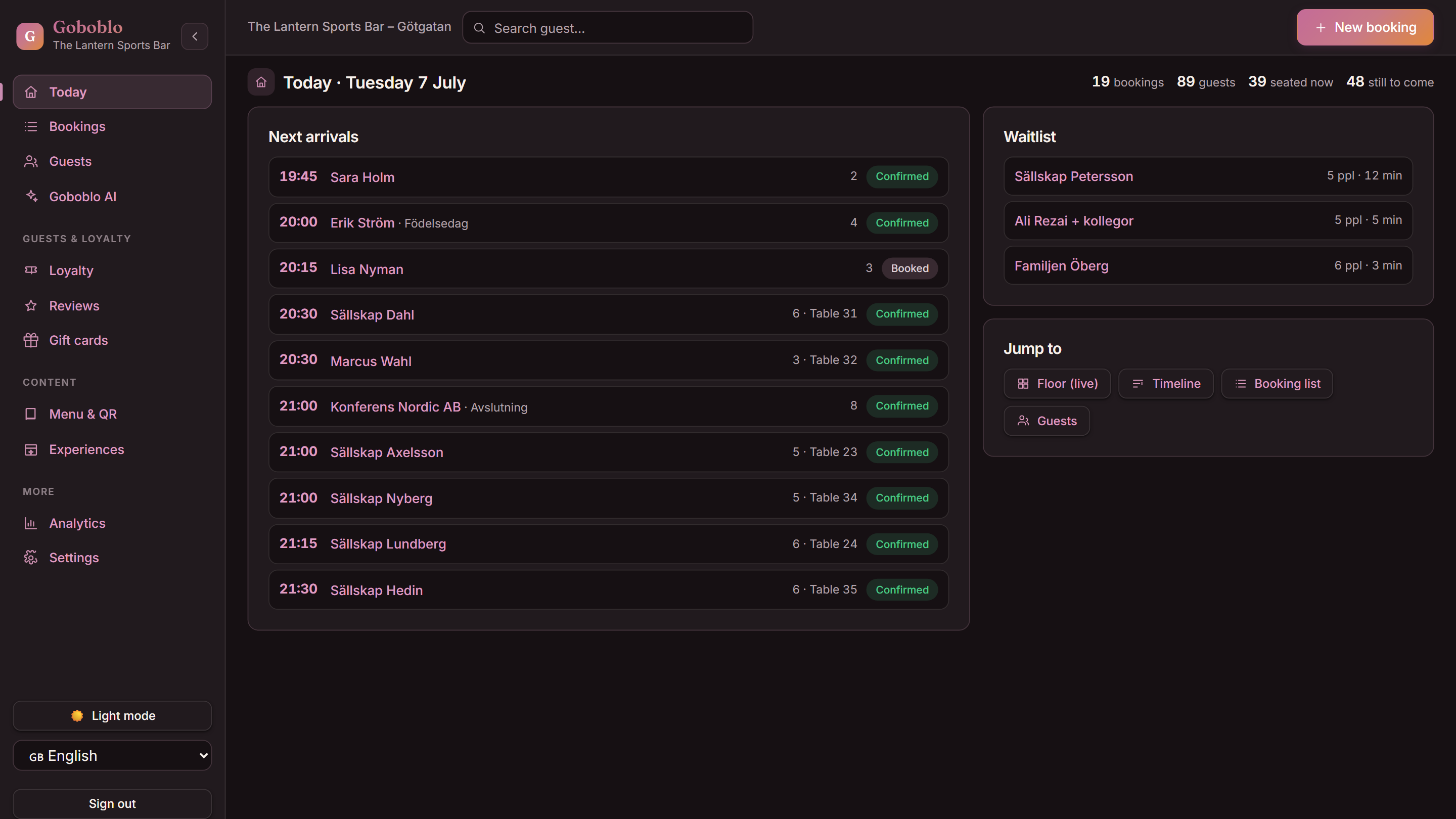Open Konferens Nordic AB booking
Image resolution: width=1456 pixels, height=819 pixels.
(609, 406)
